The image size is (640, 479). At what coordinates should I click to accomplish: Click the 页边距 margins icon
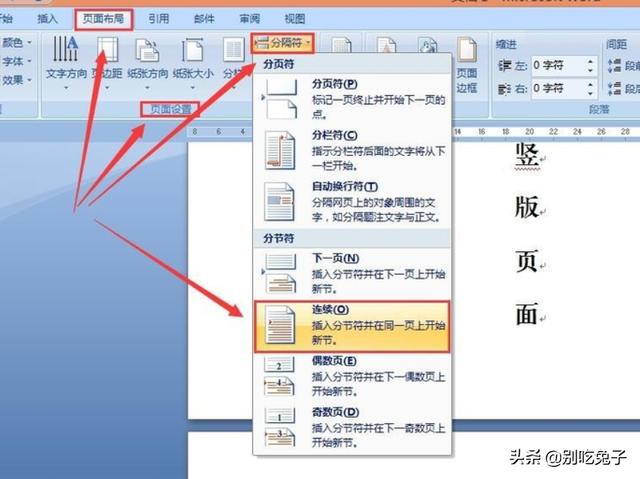pyautogui.click(x=107, y=49)
